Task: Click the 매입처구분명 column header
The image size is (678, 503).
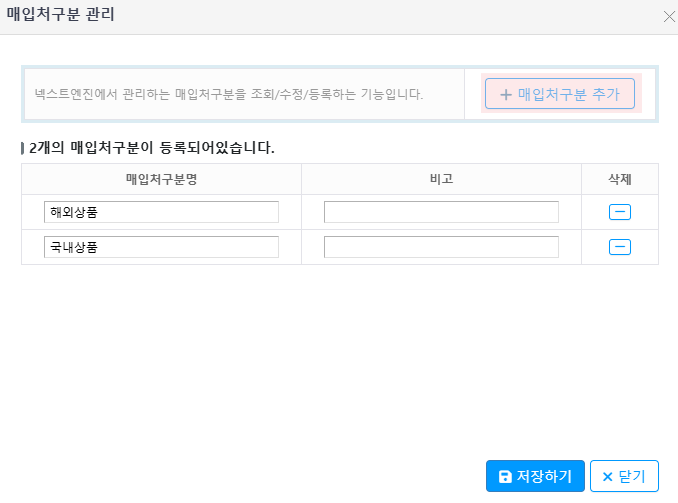Action: [x=161, y=179]
